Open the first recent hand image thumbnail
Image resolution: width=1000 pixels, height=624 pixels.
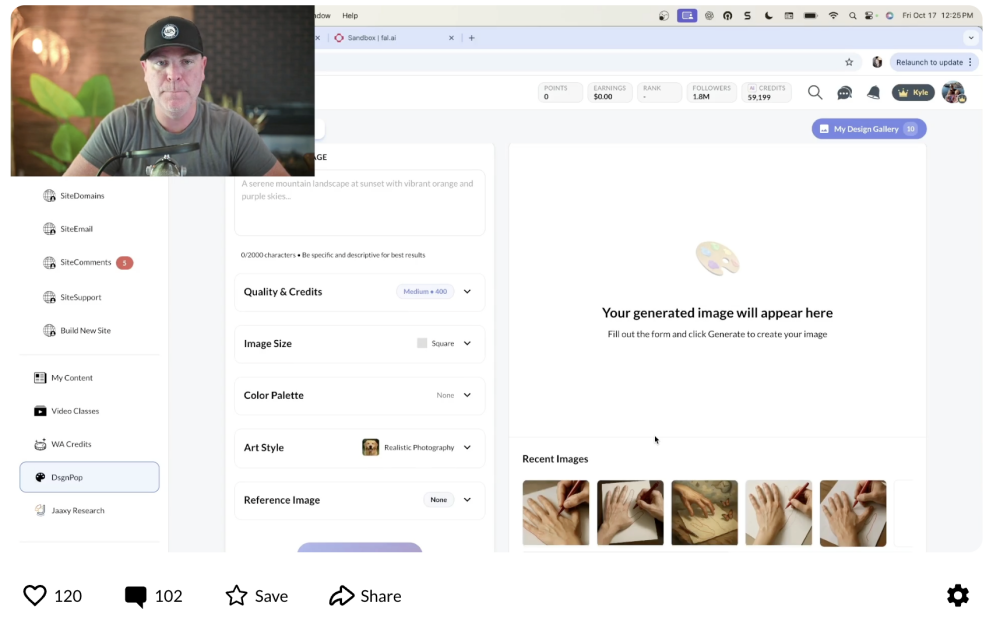[555, 513]
